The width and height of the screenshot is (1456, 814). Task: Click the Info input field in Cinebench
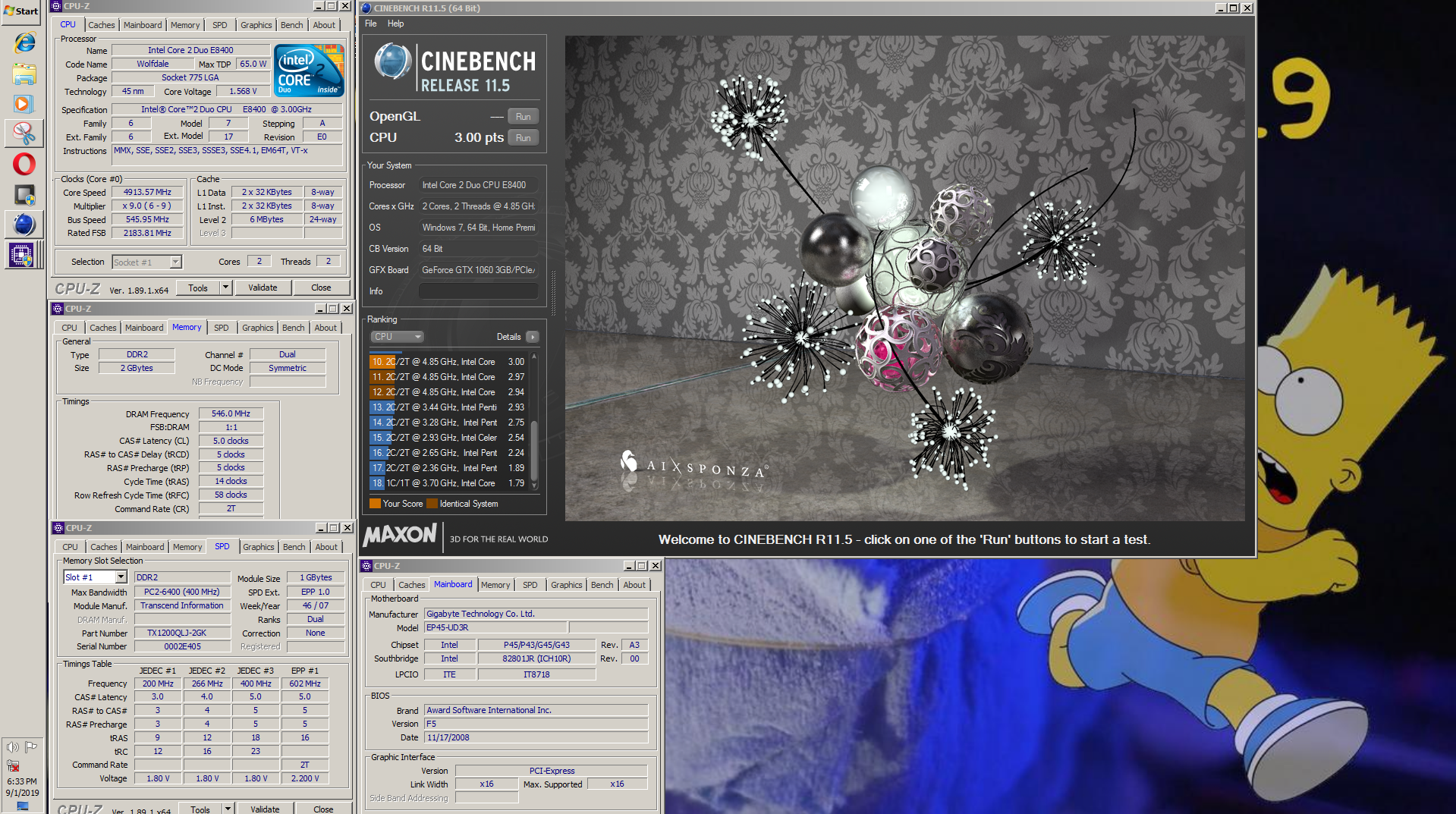[x=479, y=291]
